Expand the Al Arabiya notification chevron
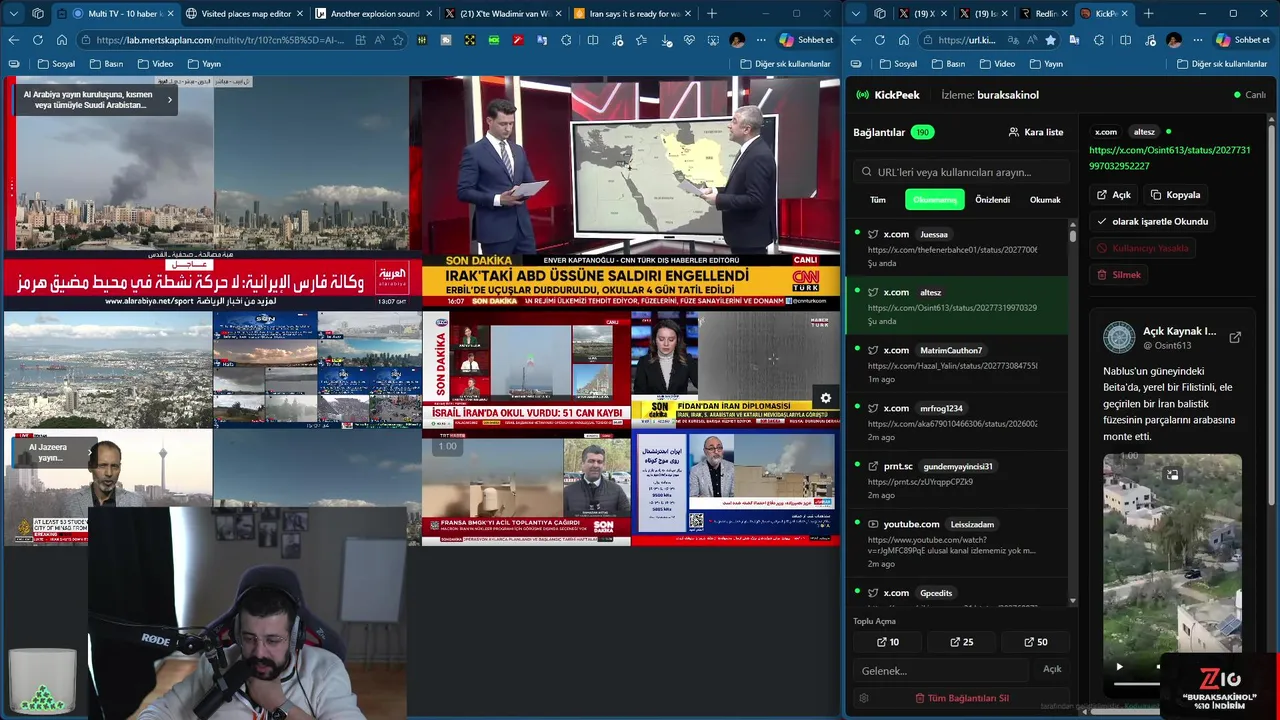Screen dimensions: 1280x720 [x=169, y=99]
